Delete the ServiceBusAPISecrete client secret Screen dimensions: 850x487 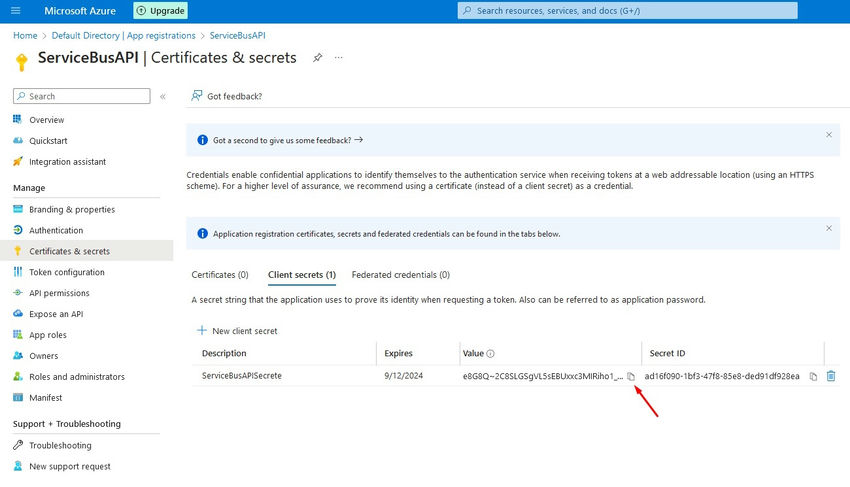[831, 376]
